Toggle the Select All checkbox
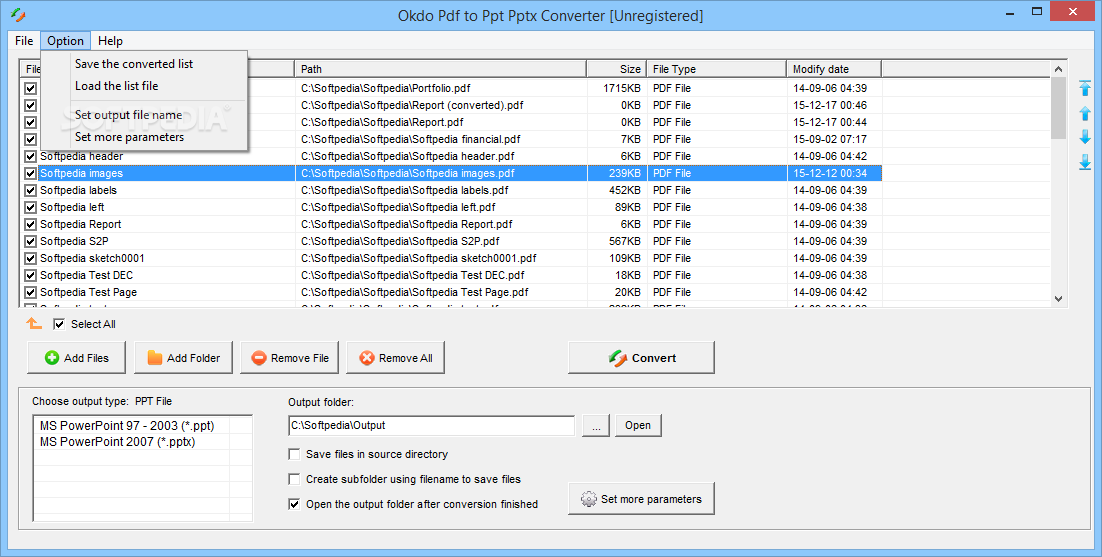Viewport: 1102px width, 557px height. tap(59, 324)
